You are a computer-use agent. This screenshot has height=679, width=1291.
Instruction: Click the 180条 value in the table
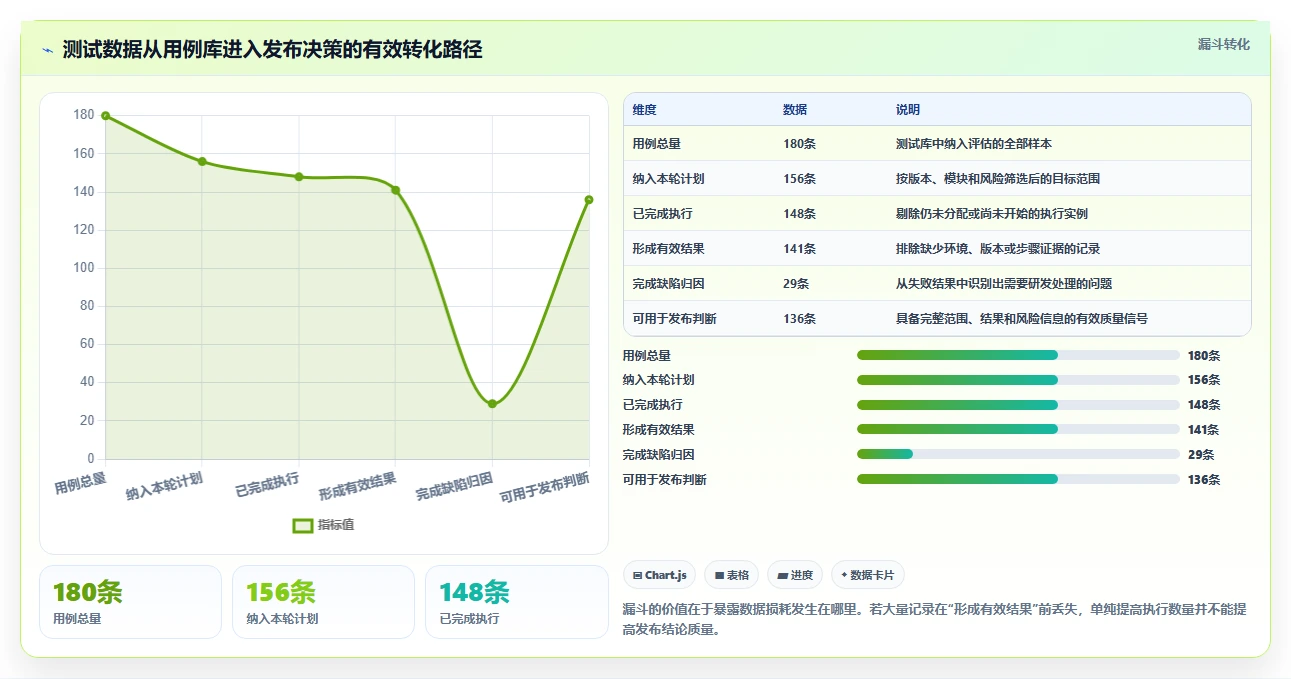click(x=800, y=144)
